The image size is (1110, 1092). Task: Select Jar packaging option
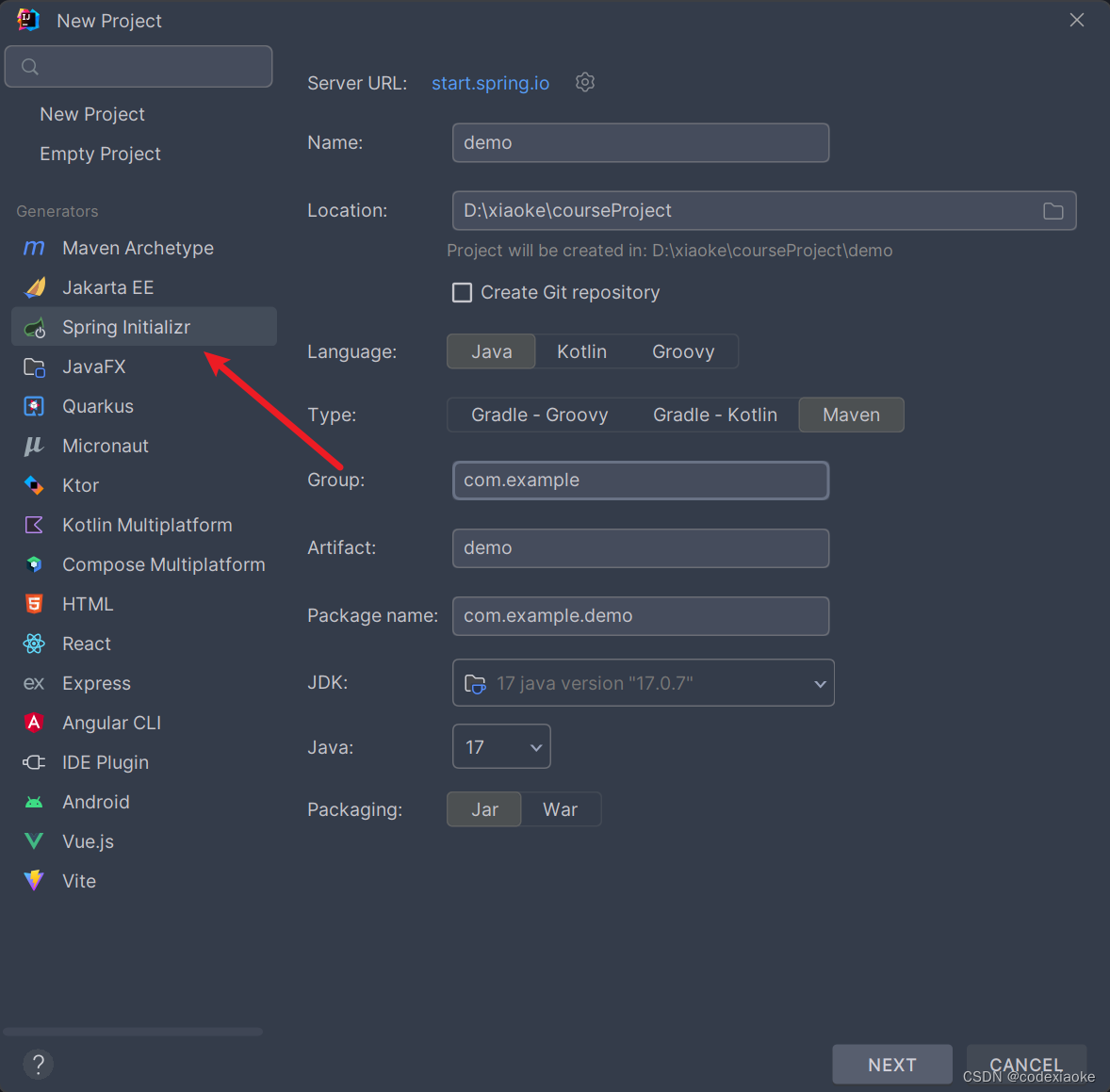click(x=483, y=809)
